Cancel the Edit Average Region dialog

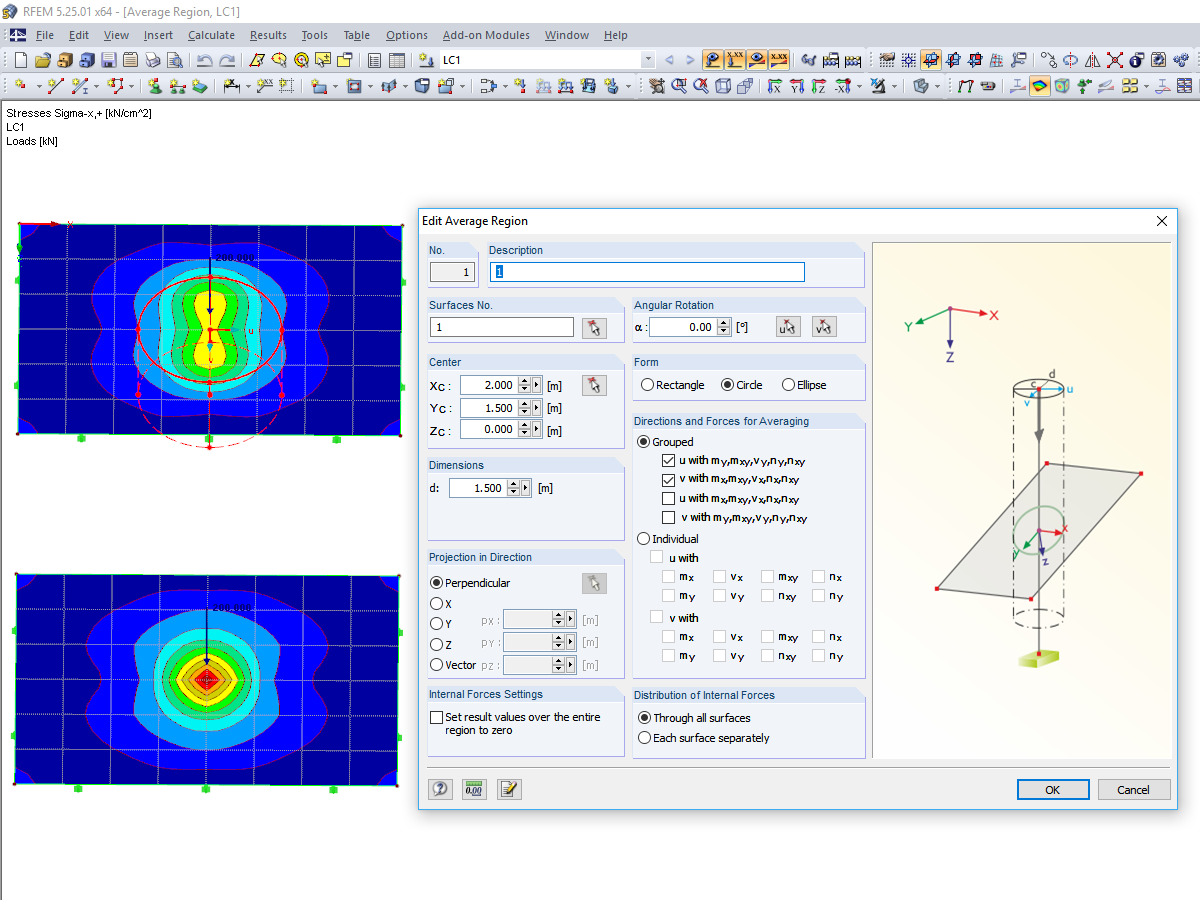(x=1134, y=789)
